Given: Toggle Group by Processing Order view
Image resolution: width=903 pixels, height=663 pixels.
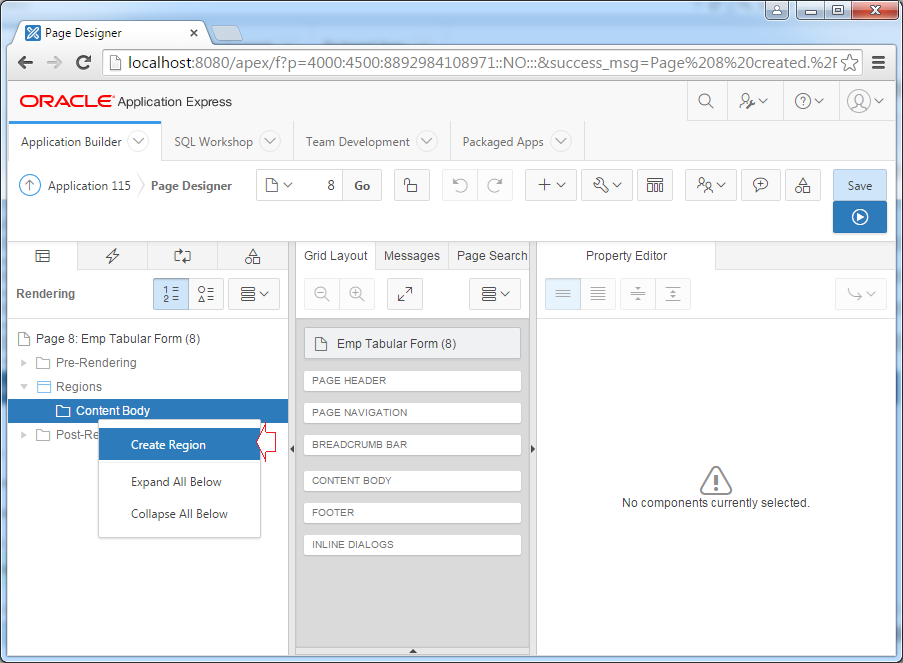Looking at the screenshot, I should (171, 294).
